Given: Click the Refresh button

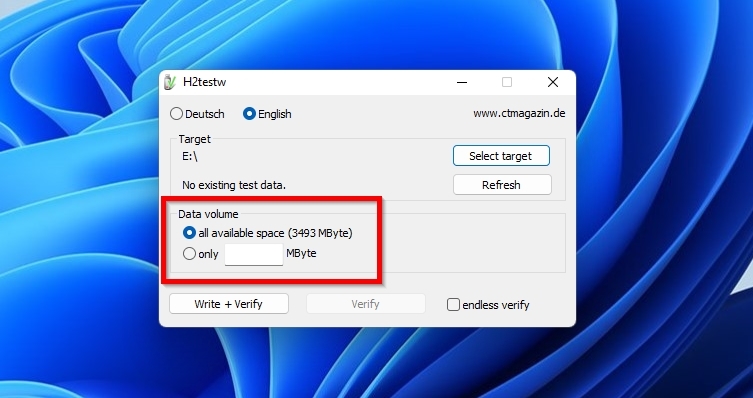Looking at the screenshot, I should click(502, 185).
